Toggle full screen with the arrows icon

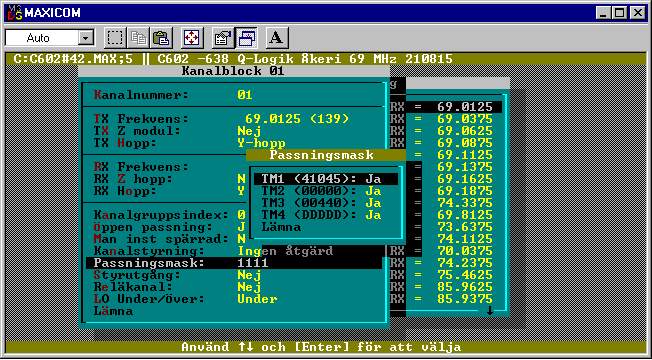pyautogui.click(x=192, y=38)
